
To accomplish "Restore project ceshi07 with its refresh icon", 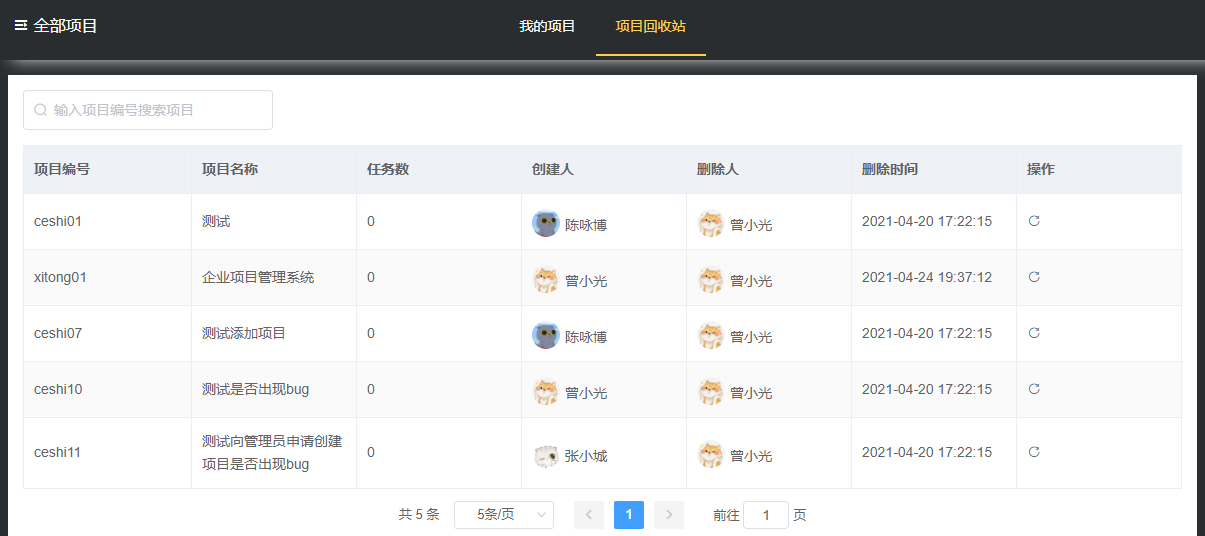I will point(1034,333).
